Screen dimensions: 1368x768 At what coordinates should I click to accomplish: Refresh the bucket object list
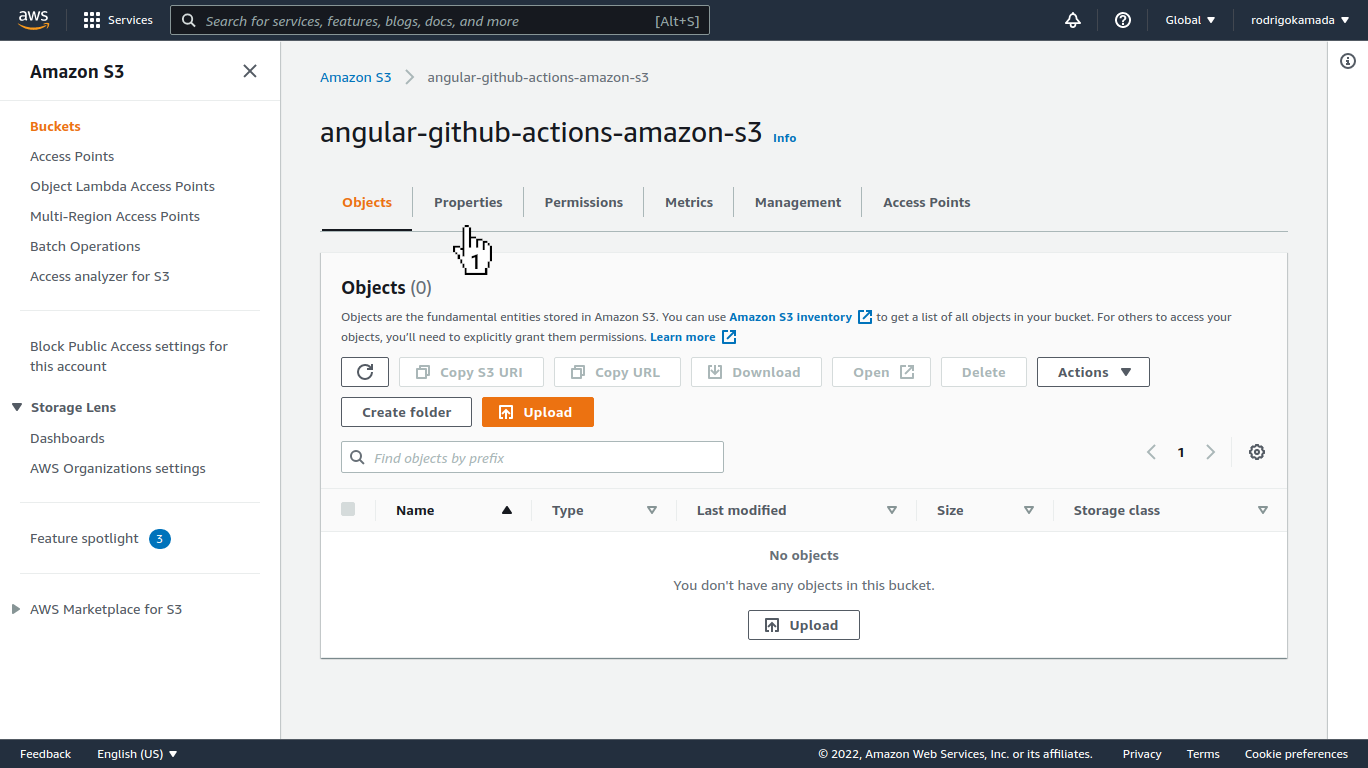364,371
